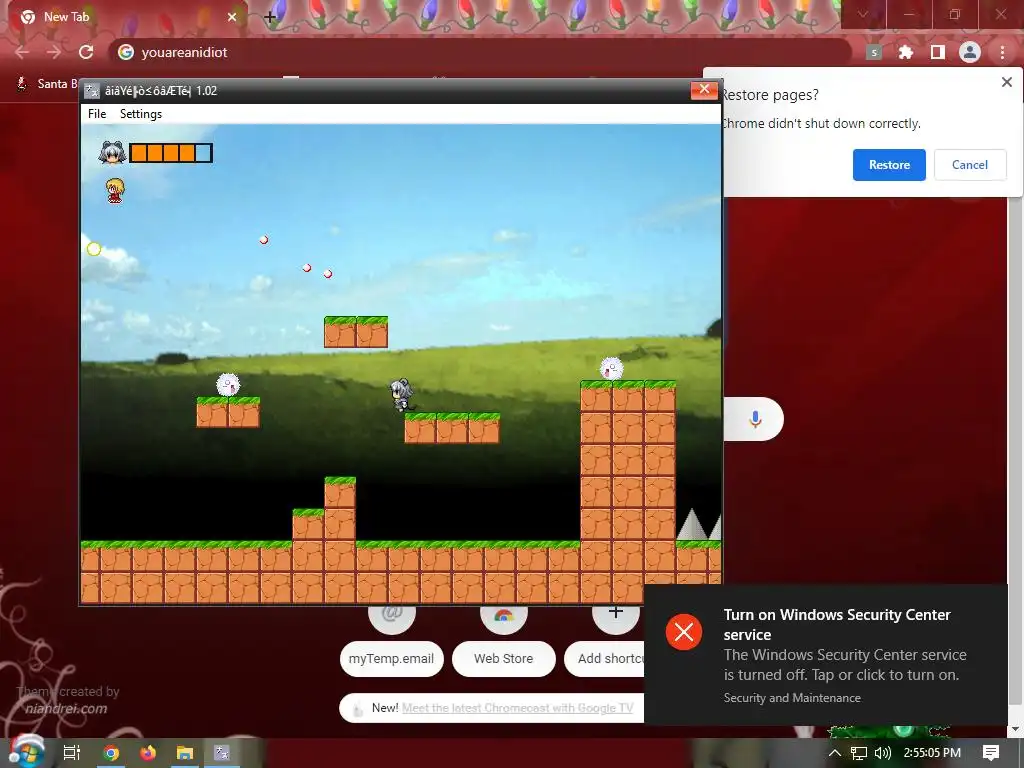Toggle Chrome side panel icon
Screen dimensions: 1024x768
(x=938, y=52)
